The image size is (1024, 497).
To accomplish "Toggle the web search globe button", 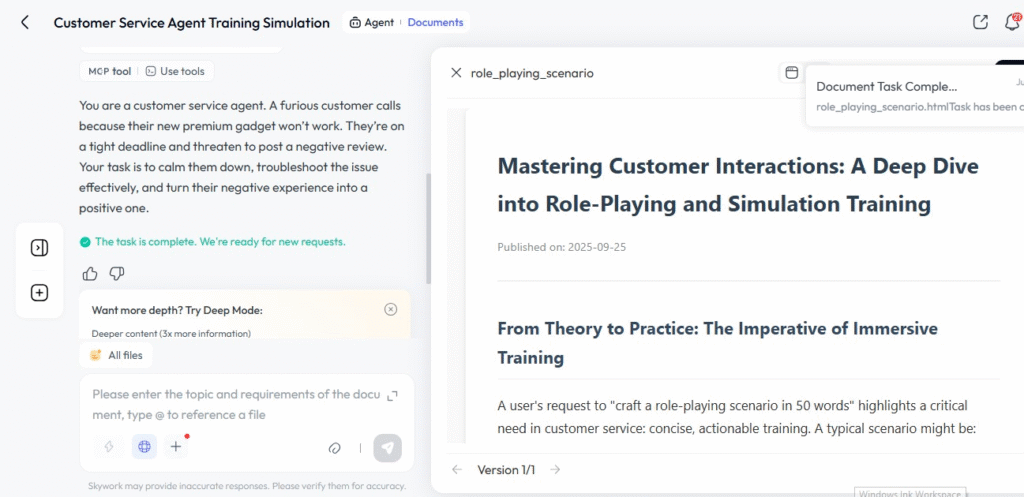I will tap(144, 447).
